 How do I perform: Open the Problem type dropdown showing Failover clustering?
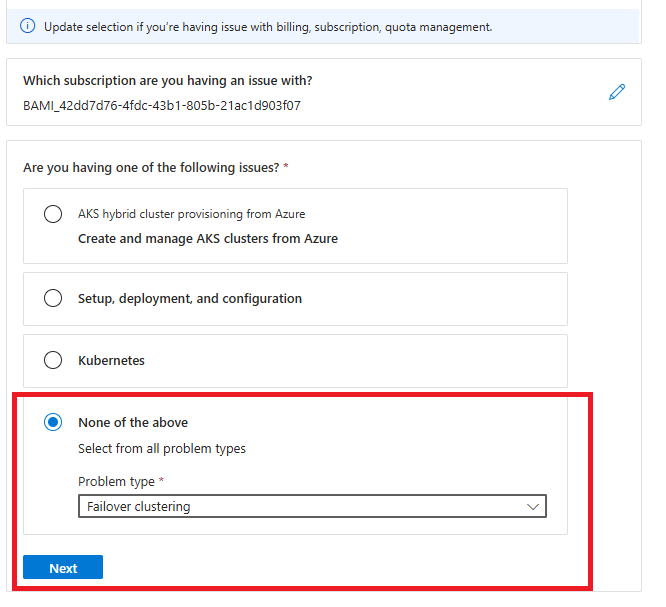pos(300,507)
